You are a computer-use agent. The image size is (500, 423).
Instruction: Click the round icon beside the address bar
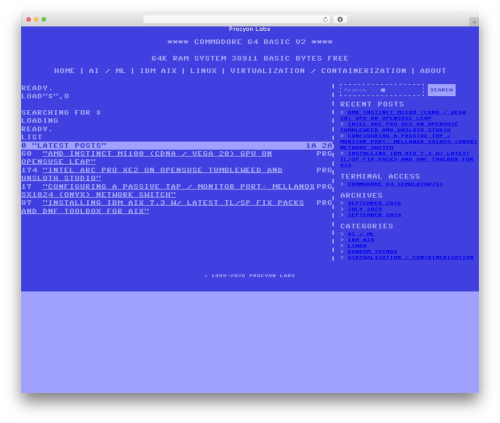click(340, 19)
